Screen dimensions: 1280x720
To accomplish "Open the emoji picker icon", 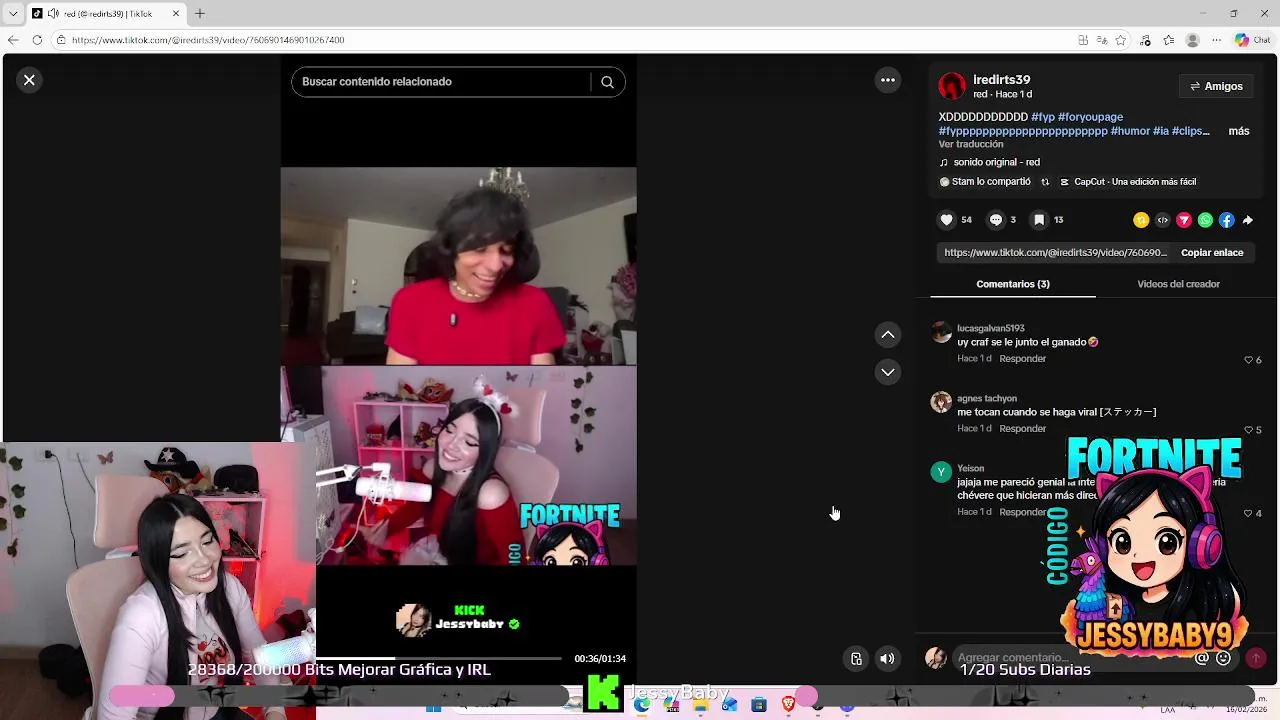I will pos(1223,658).
